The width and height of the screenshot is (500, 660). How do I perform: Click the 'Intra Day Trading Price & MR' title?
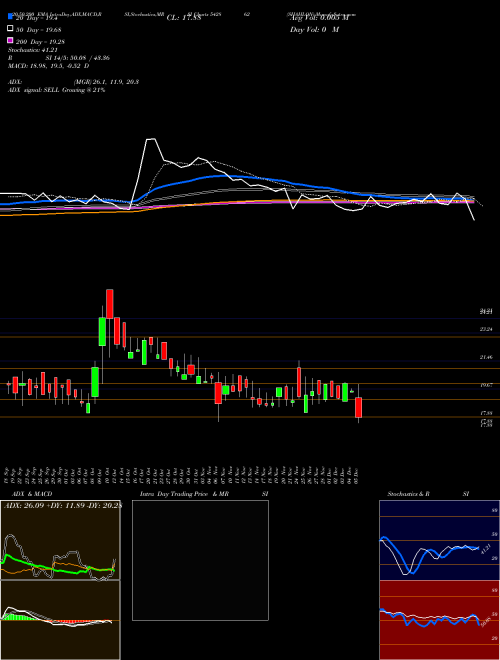[184, 494]
